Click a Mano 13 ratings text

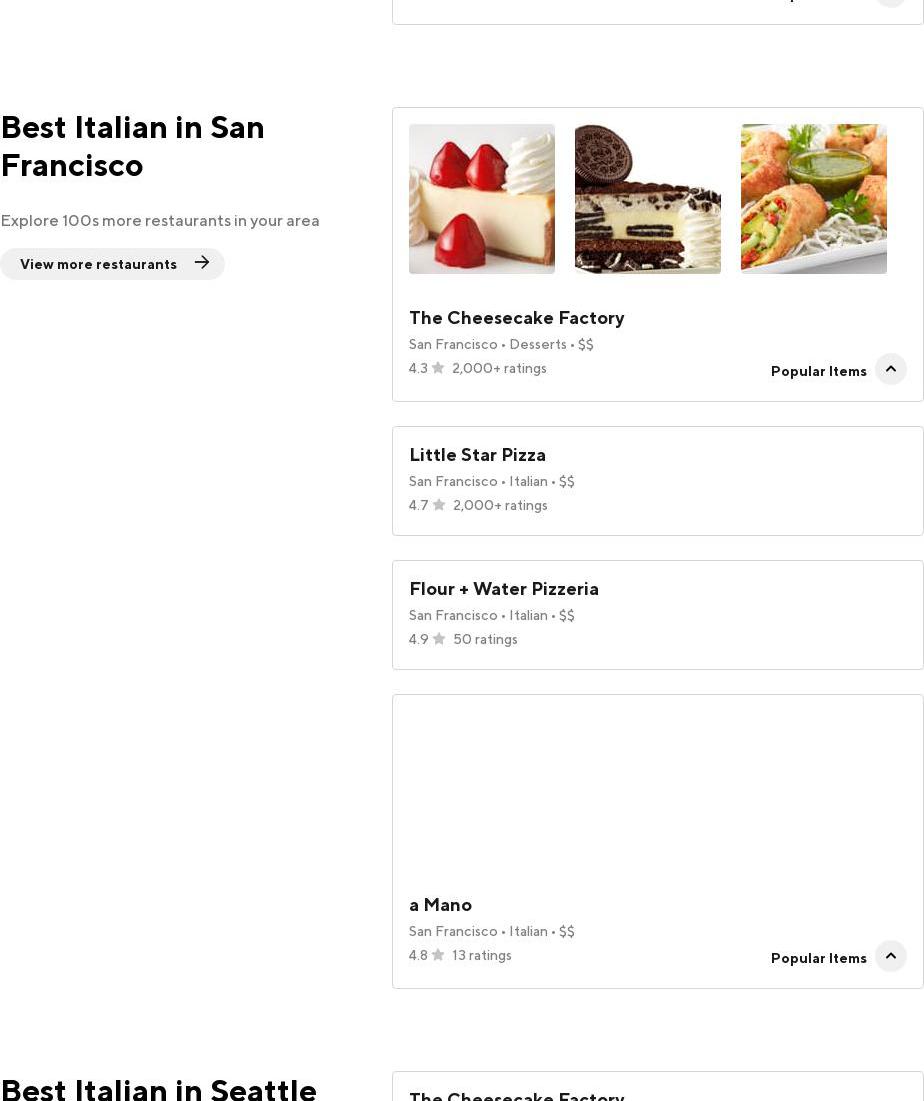pyautogui.click(x=481, y=955)
